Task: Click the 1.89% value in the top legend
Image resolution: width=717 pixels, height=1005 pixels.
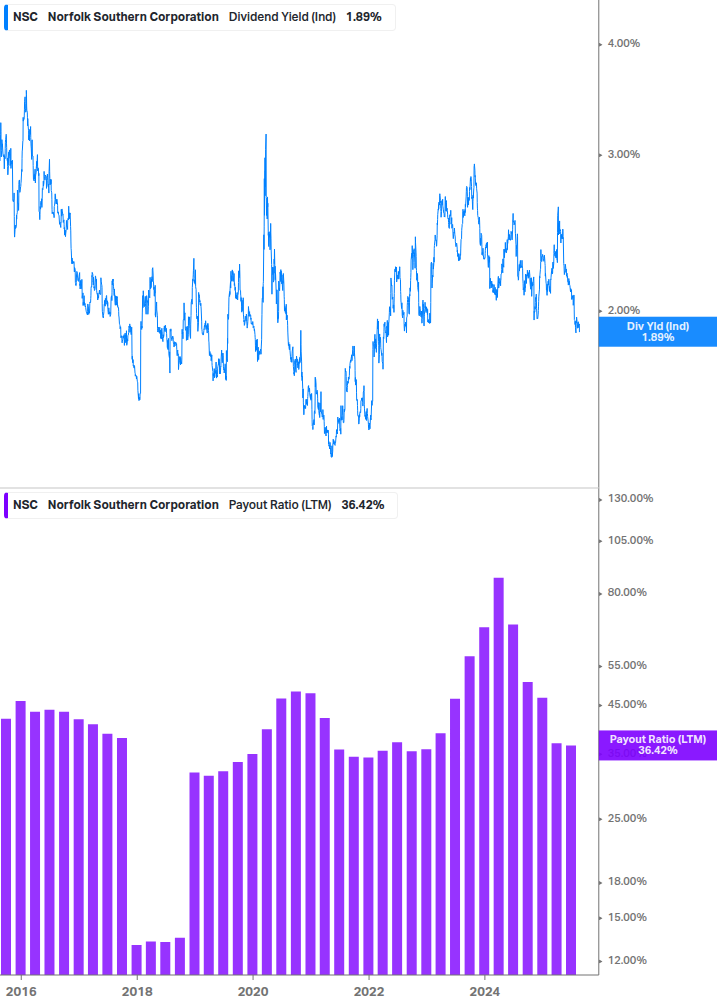Action: pos(363,17)
